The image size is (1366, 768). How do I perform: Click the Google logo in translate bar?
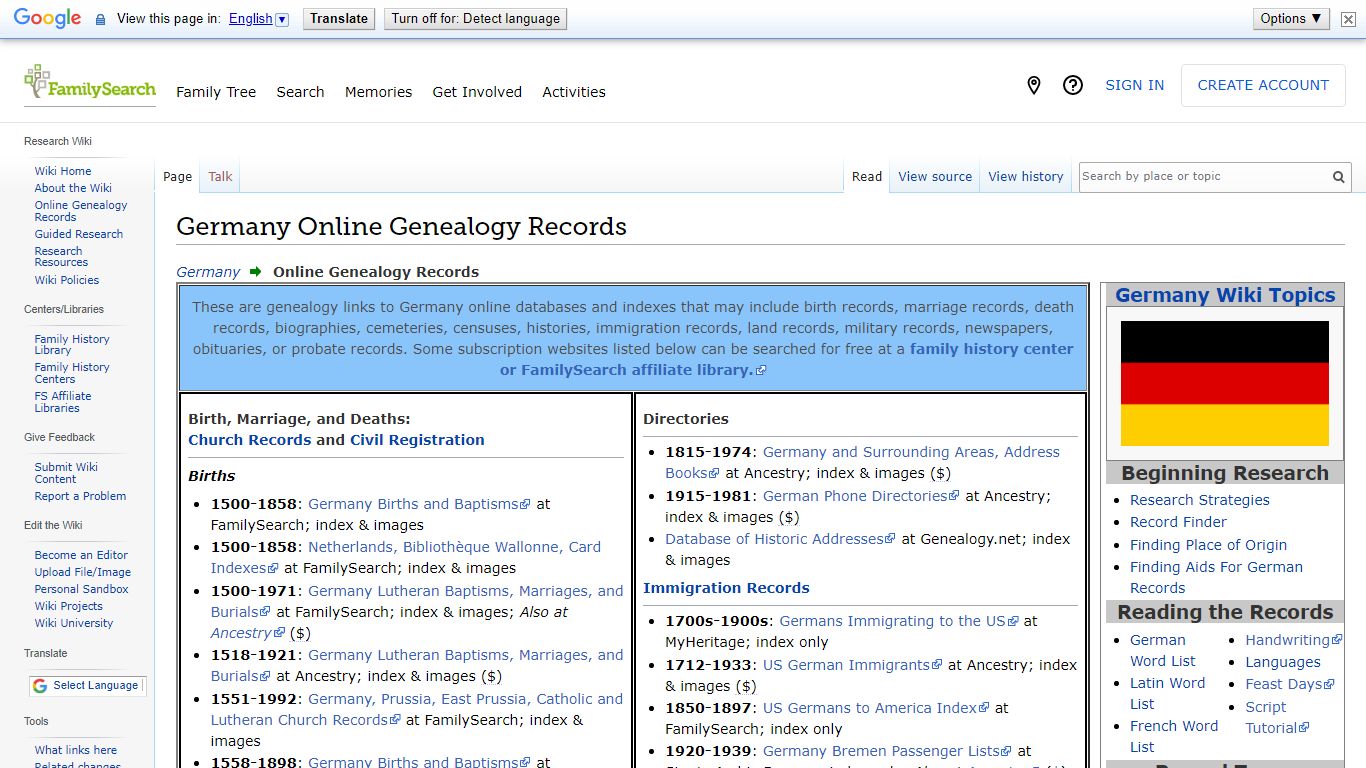[x=48, y=19]
